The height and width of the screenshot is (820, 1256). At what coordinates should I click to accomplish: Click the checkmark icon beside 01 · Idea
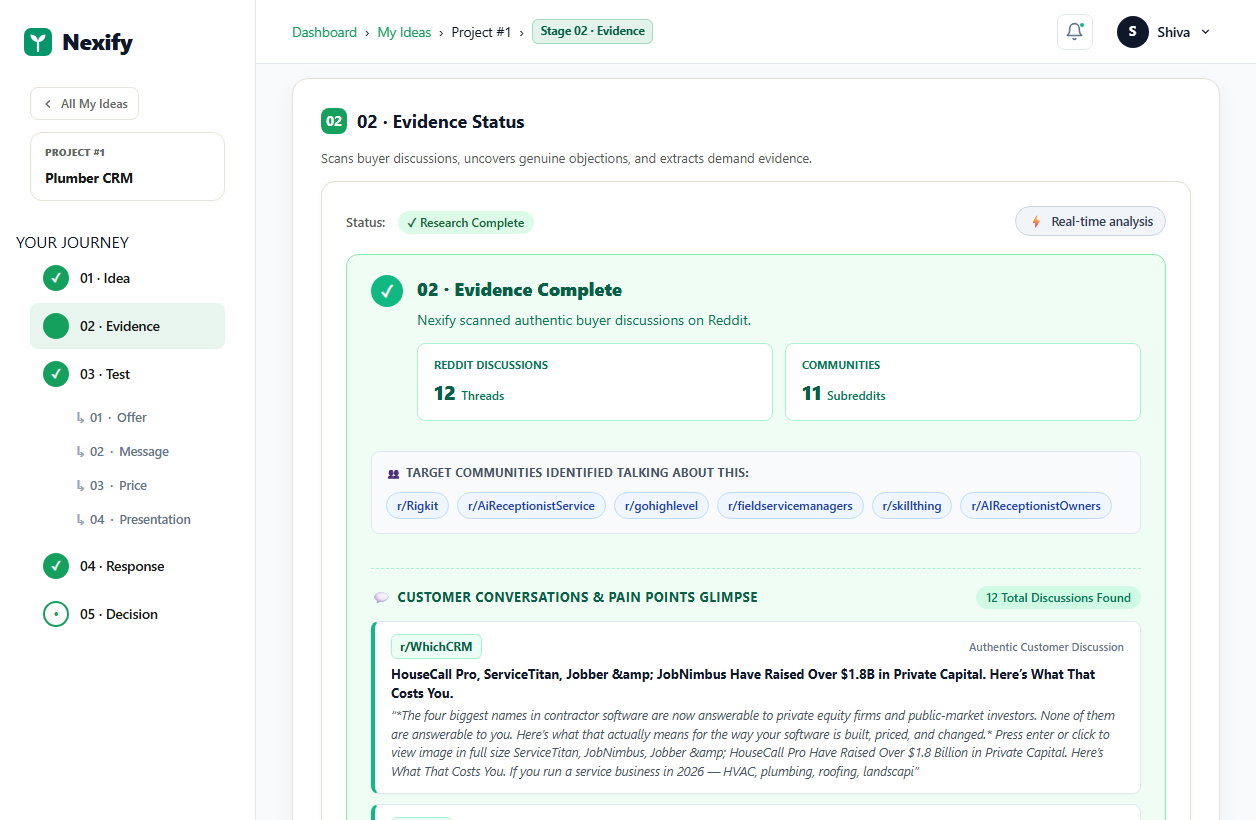(56, 278)
